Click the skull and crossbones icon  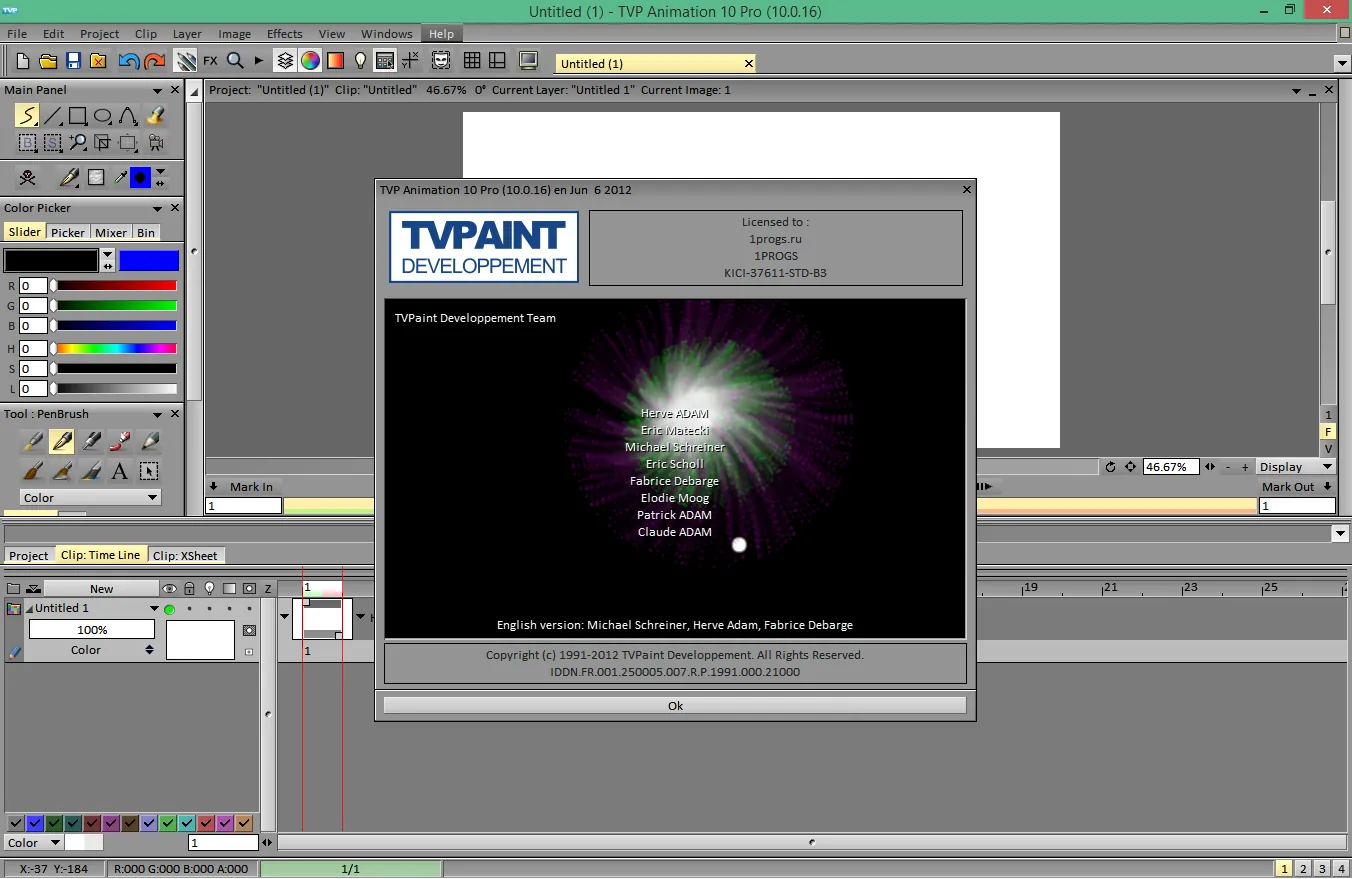(28, 178)
